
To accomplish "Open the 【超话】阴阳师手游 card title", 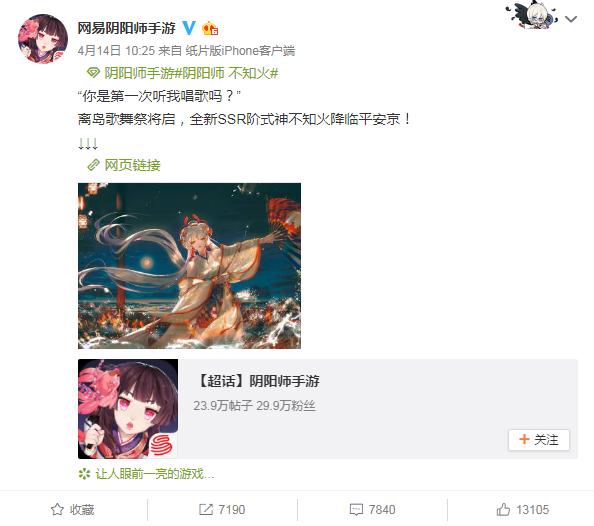I will [258, 381].
